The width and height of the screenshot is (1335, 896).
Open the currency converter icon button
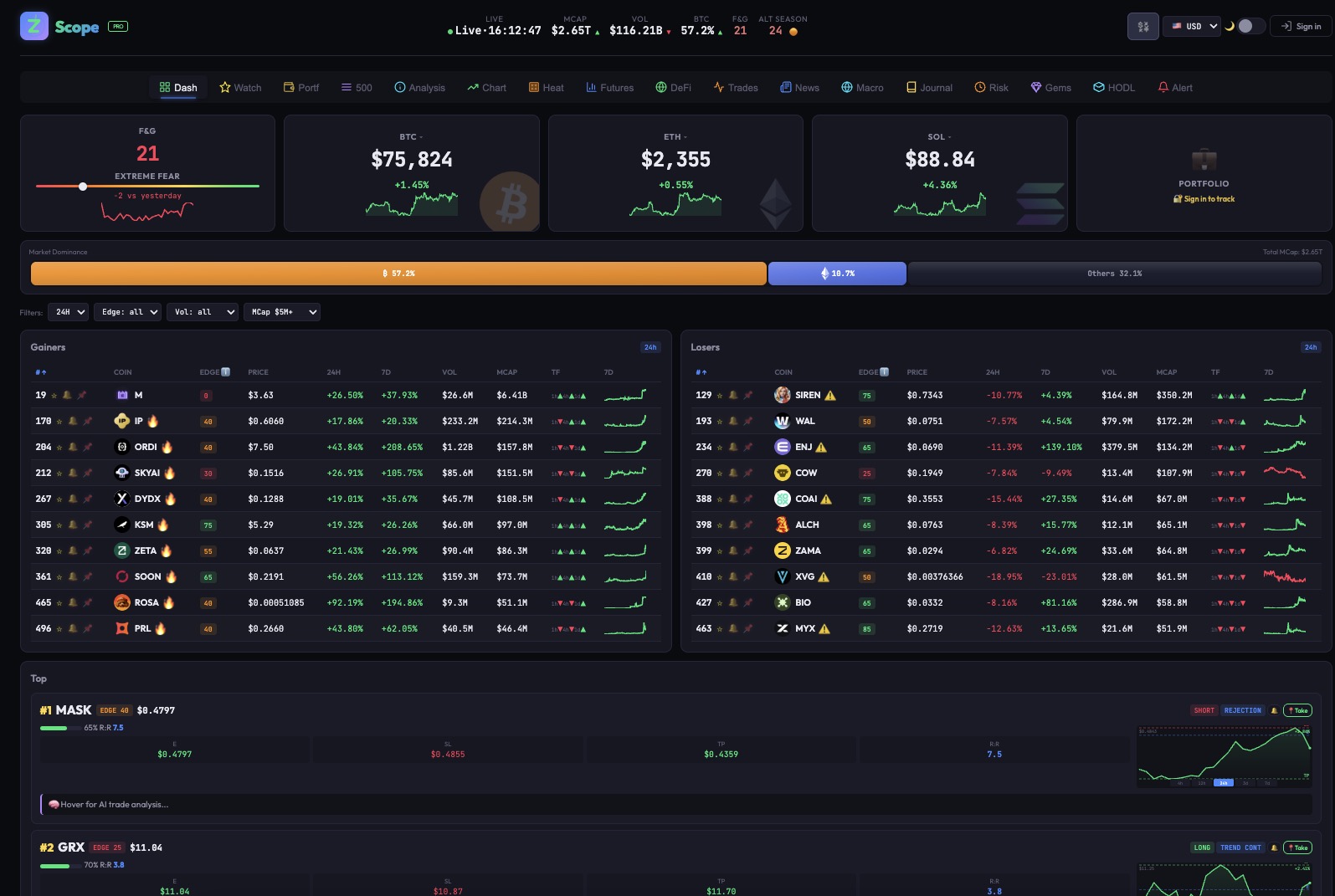coord(1142,26)
